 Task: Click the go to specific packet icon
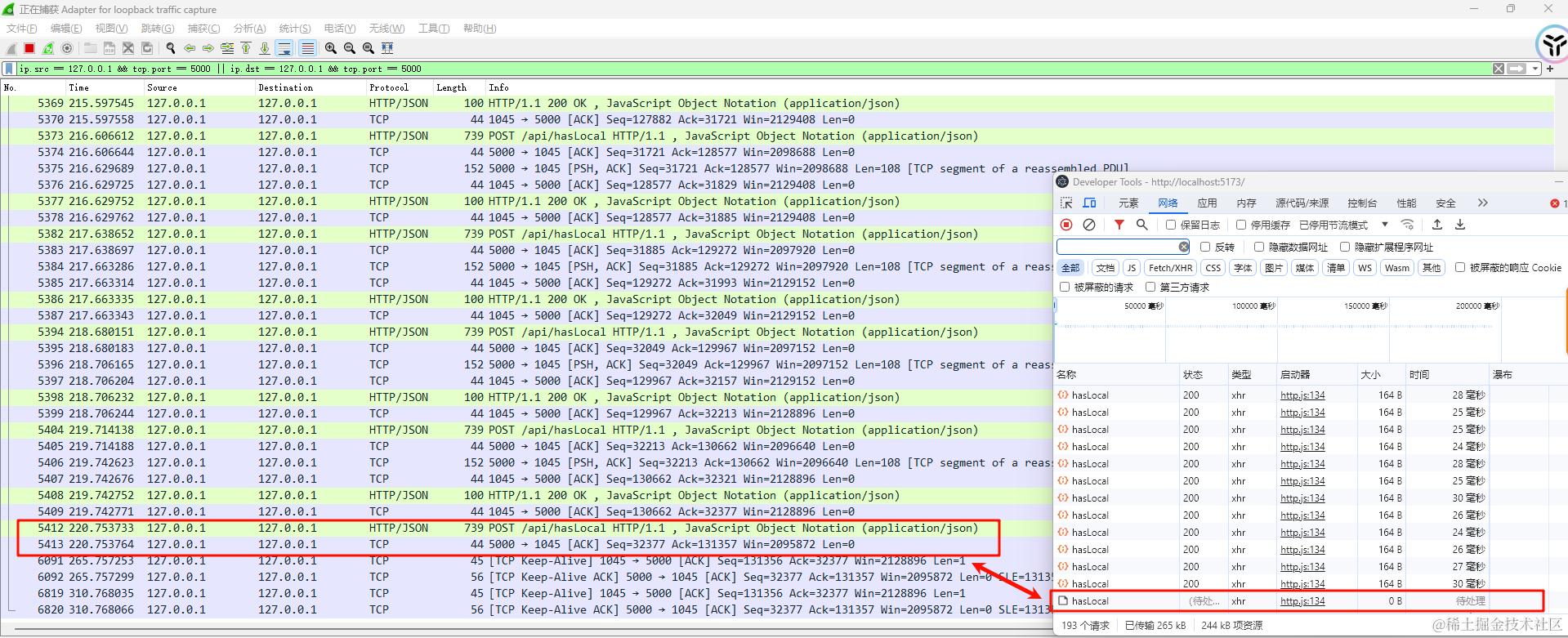pyautogui.click(x=227, y=48)
